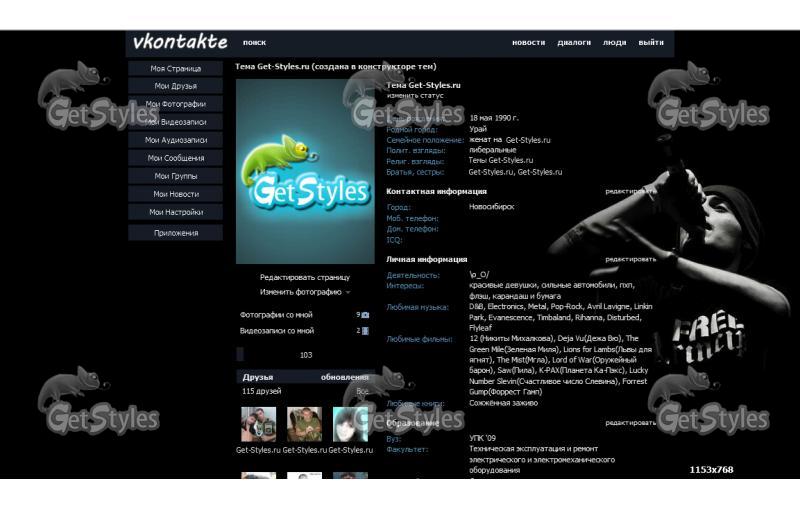This screenshot has width=800, height=509.
Task: Open Мои Аудиозаписи in the sidebar
Action: pos(176,140)
